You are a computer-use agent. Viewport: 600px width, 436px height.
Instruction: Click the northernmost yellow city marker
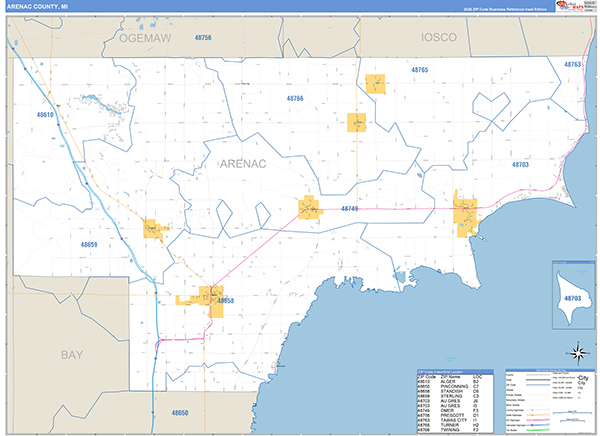pos(376,84)
